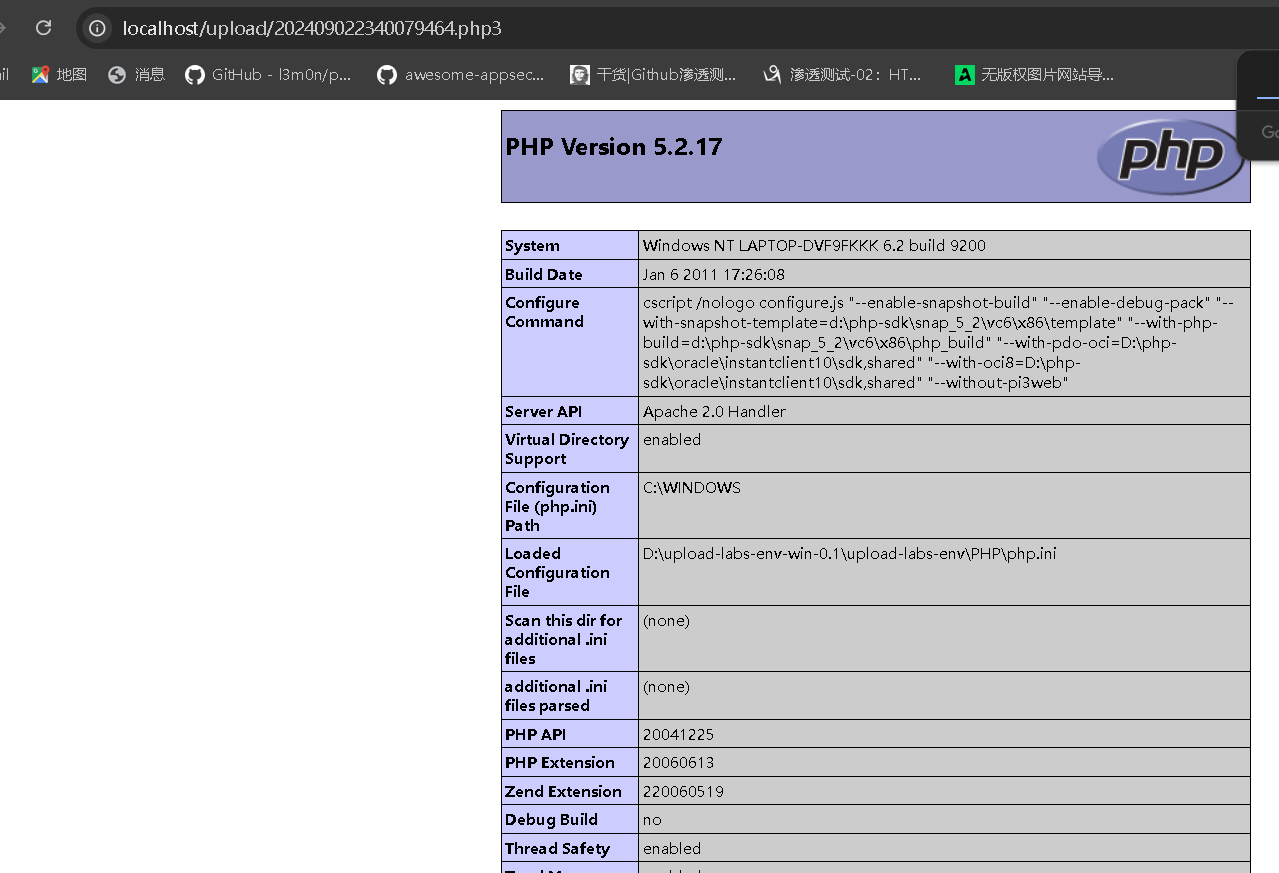Open the 无版权图片网站导 bookmark
The height and width of the screenshot is (873, 1279).
[x=1035, y=74]
